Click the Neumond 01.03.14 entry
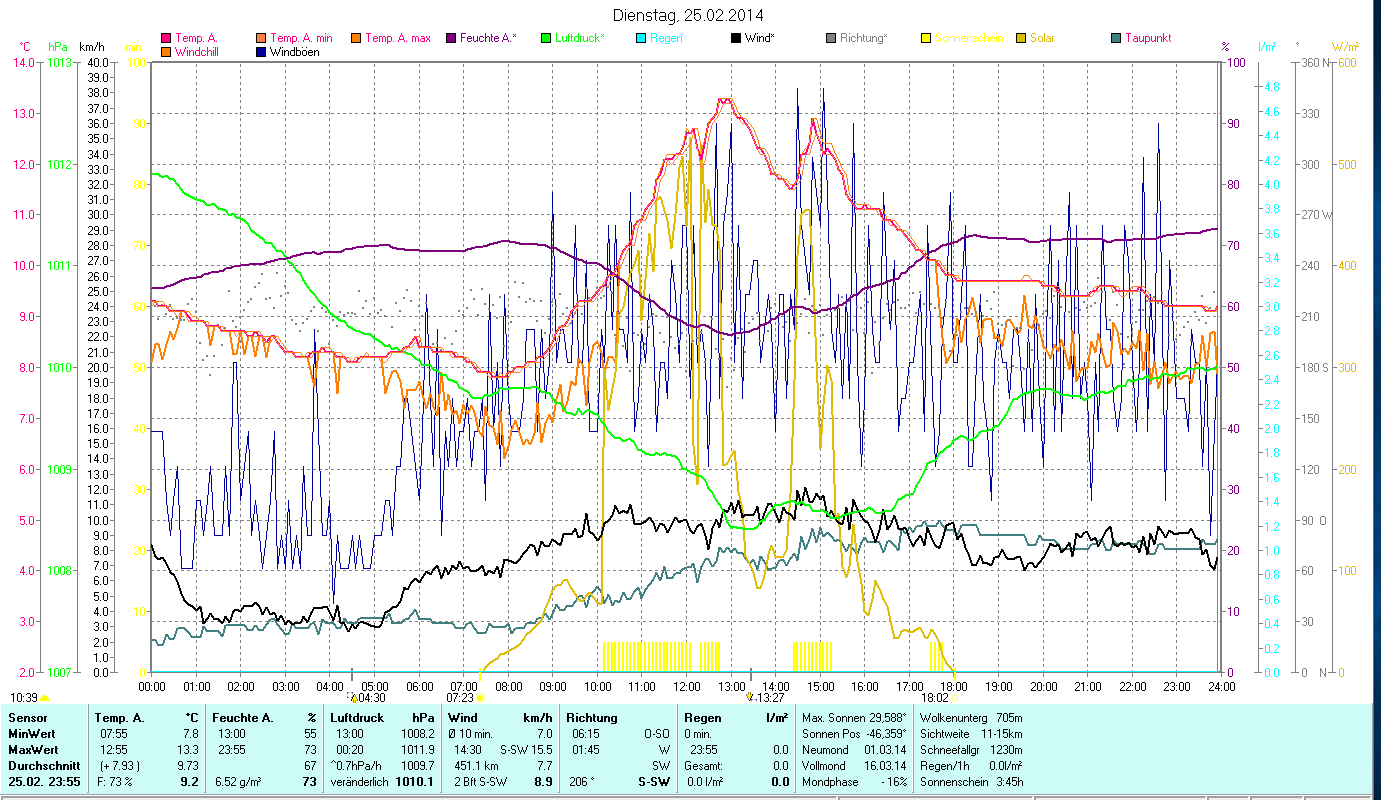Image resolution: width=1381 pixels, height=800 pixels. 853,750
